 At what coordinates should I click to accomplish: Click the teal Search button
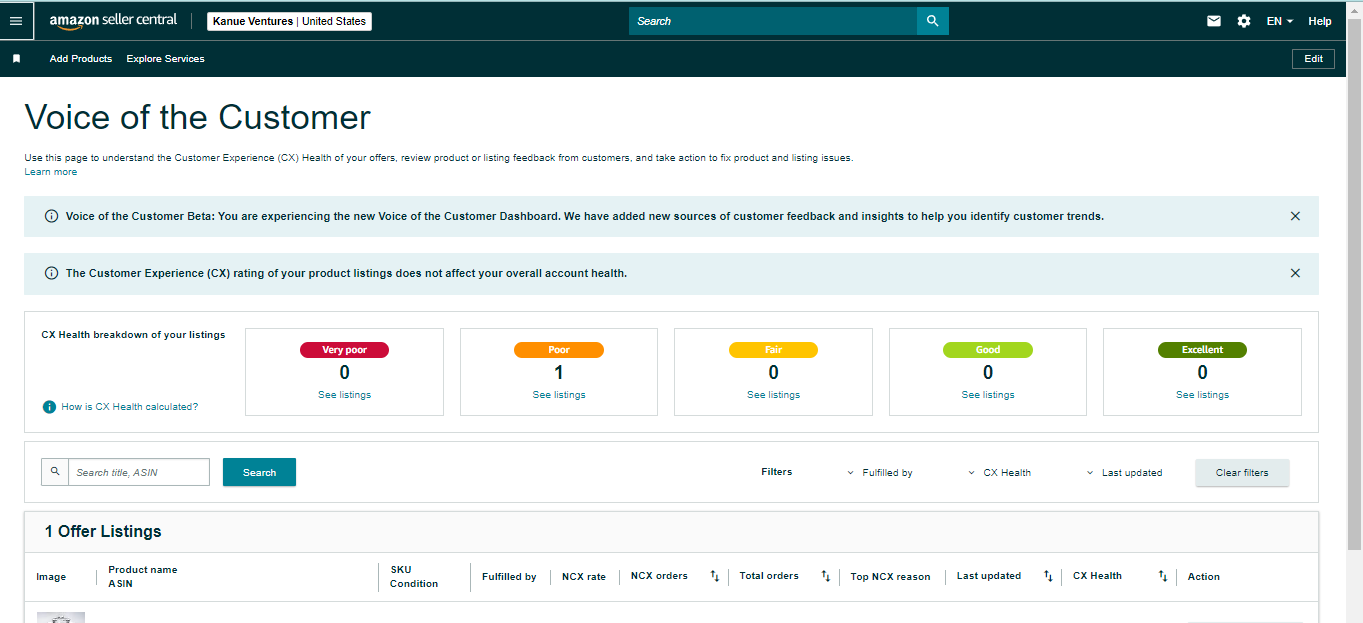(259, 472)
